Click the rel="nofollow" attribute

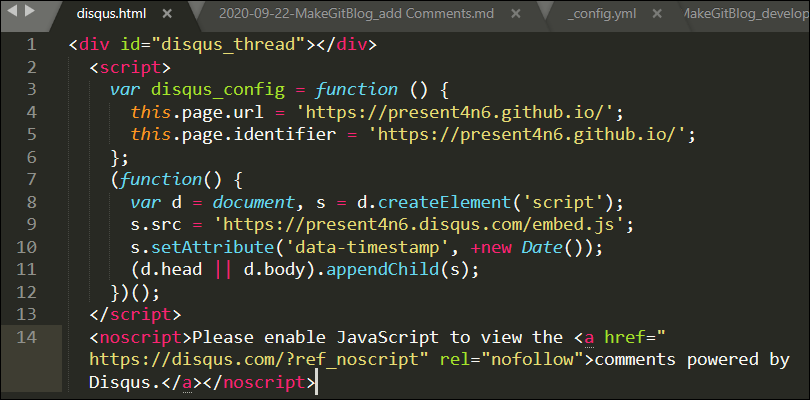click(x=511, y=360)
